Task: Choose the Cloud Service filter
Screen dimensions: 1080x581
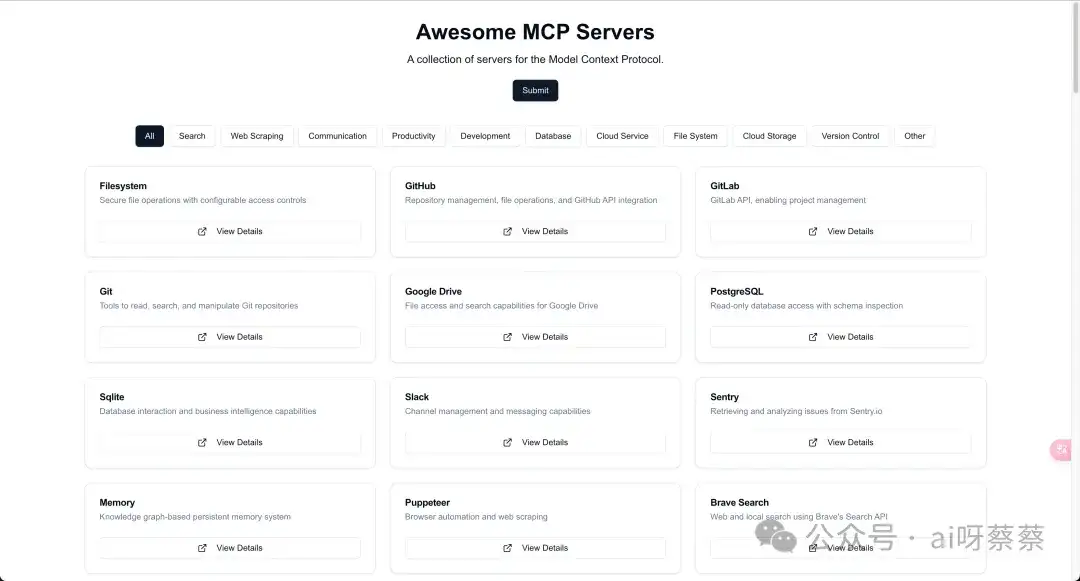Action: (622, 136)
